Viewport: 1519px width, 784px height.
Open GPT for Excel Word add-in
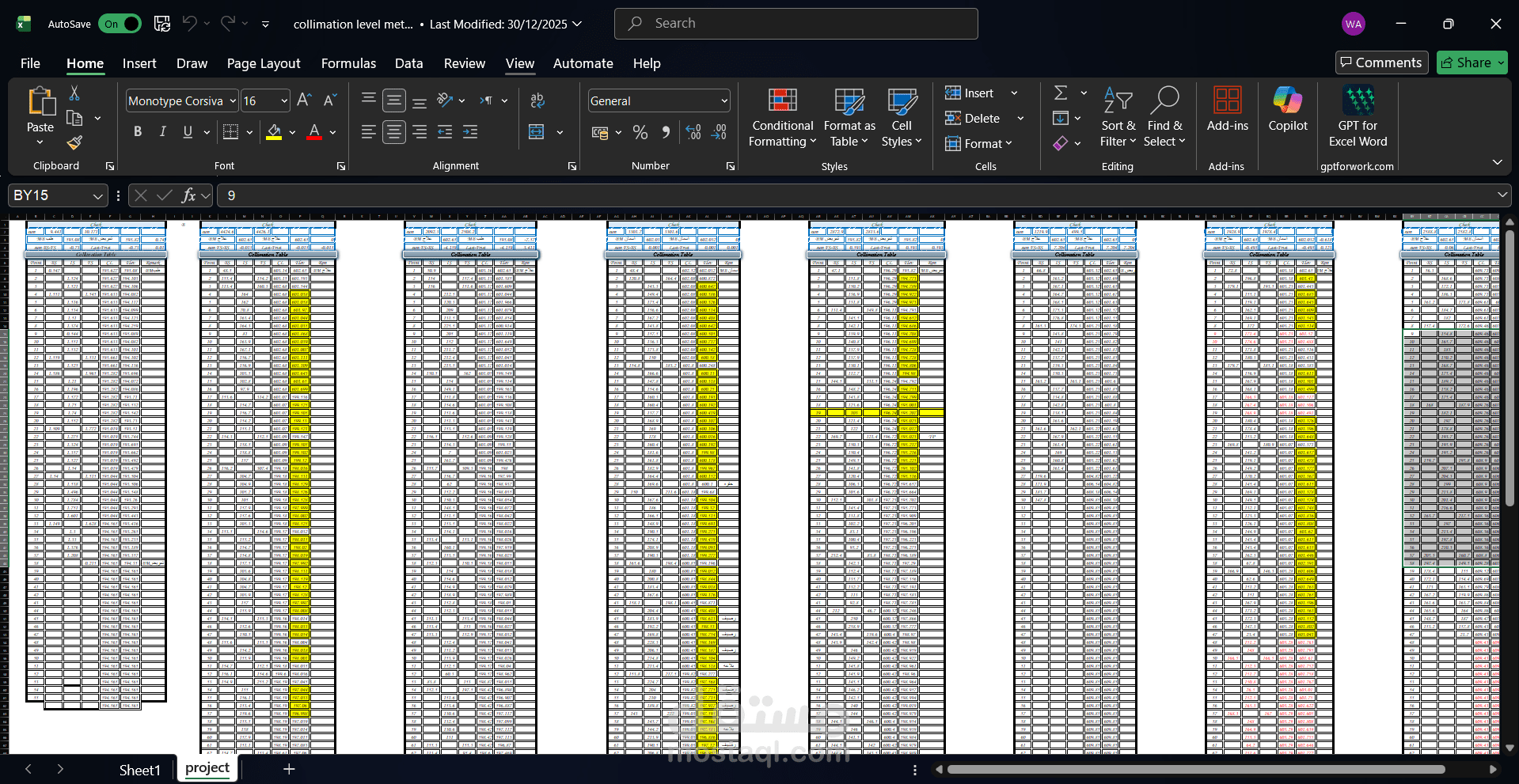click(1358, 117)
